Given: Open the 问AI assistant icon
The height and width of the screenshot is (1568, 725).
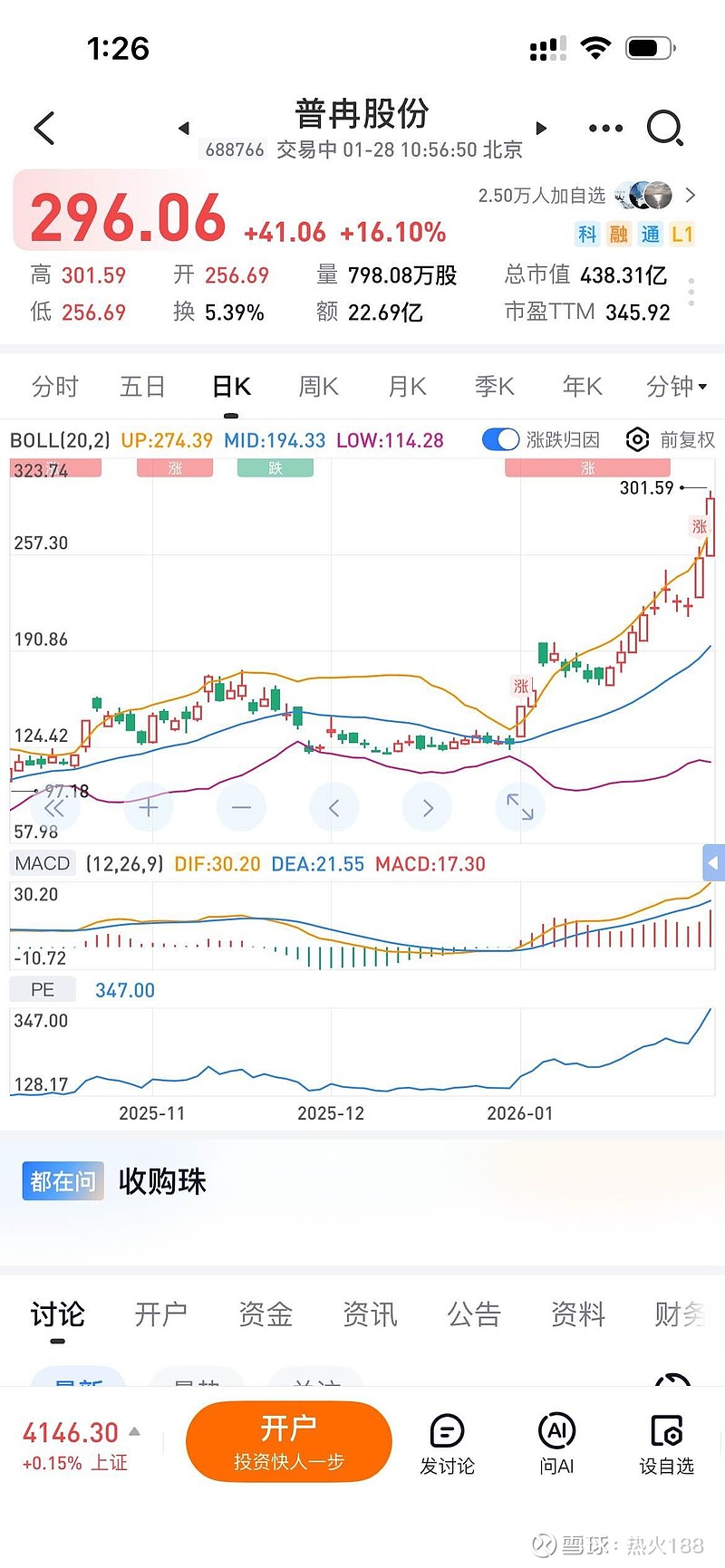Looking at the screenshot, I should click(x=556, y=1445).
